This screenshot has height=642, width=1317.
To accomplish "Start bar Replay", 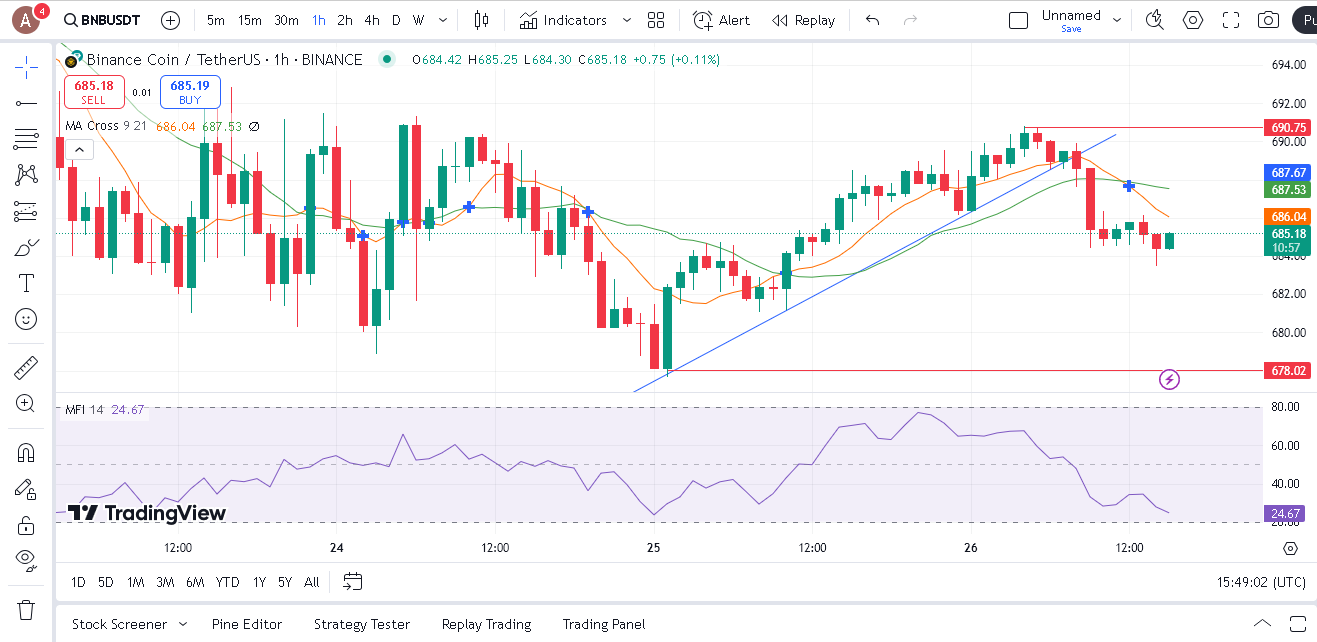I will (804, 20).
